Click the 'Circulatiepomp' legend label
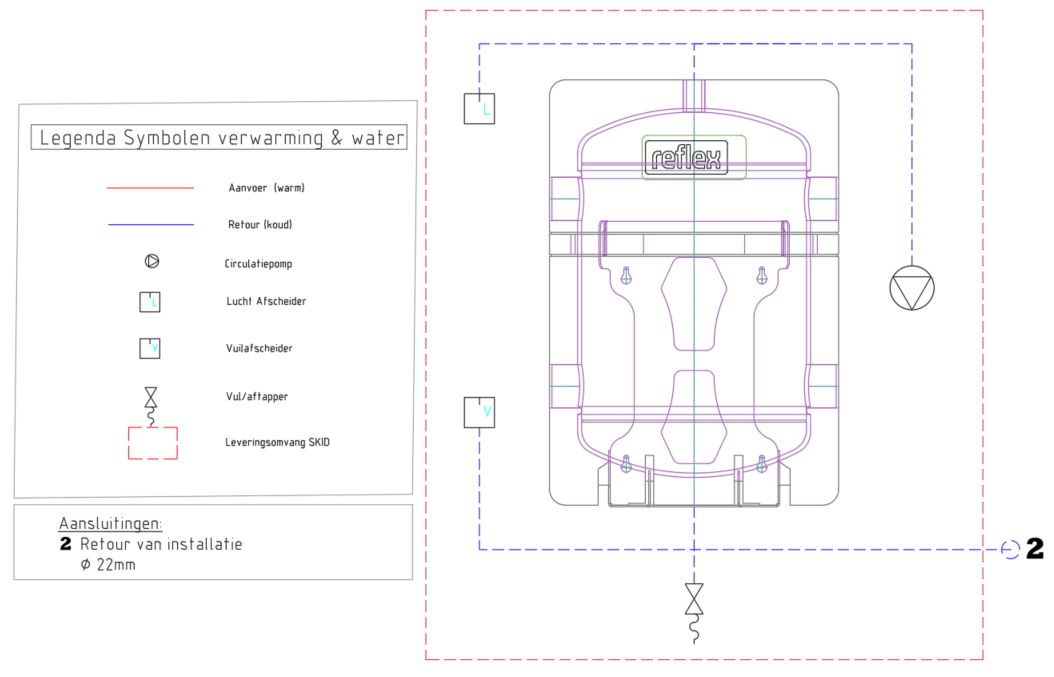This screenshot has height=677, width=1054. pyautogui.click(x=258, y=264)
